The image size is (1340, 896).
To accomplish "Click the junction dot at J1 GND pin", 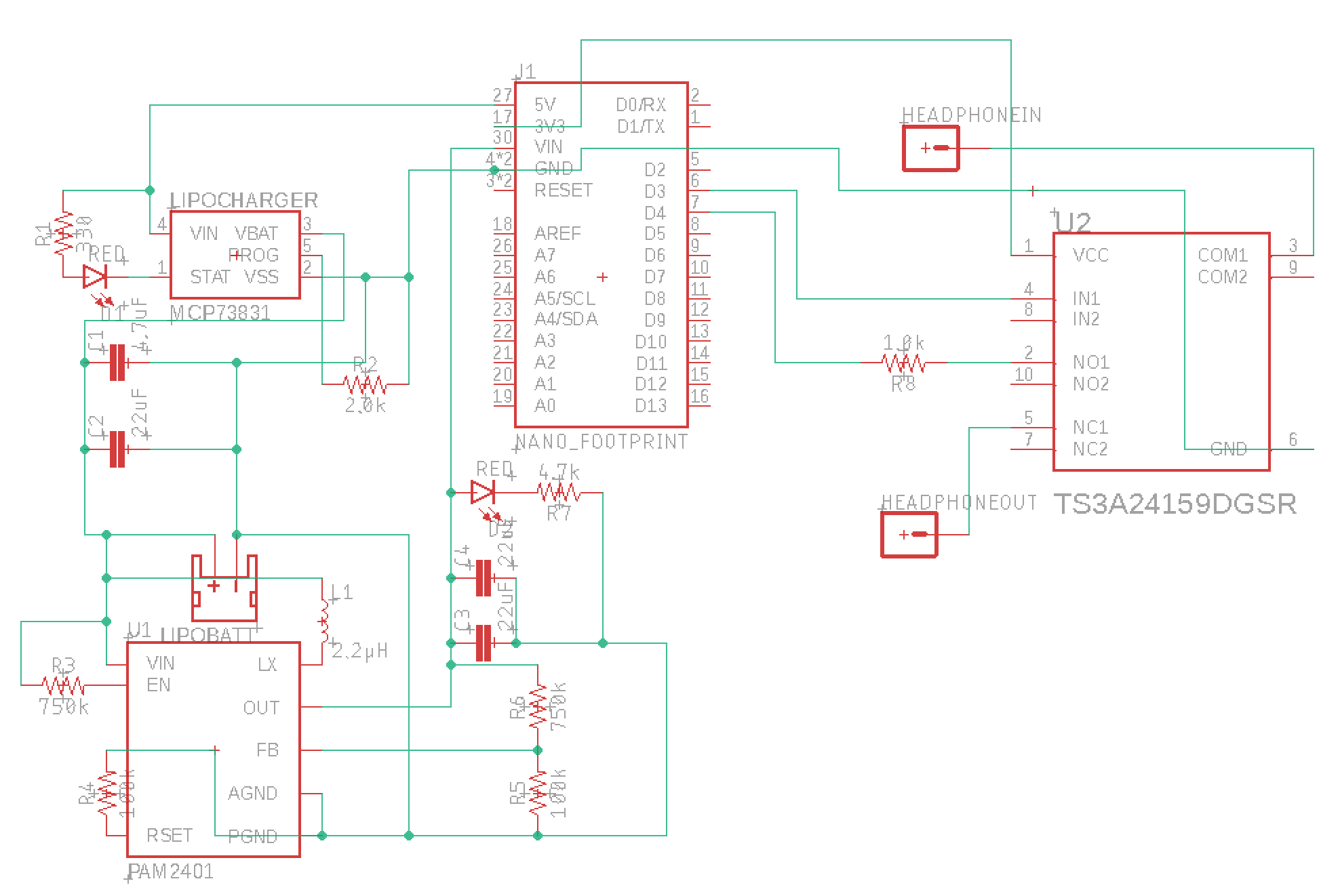I will 494,169.
